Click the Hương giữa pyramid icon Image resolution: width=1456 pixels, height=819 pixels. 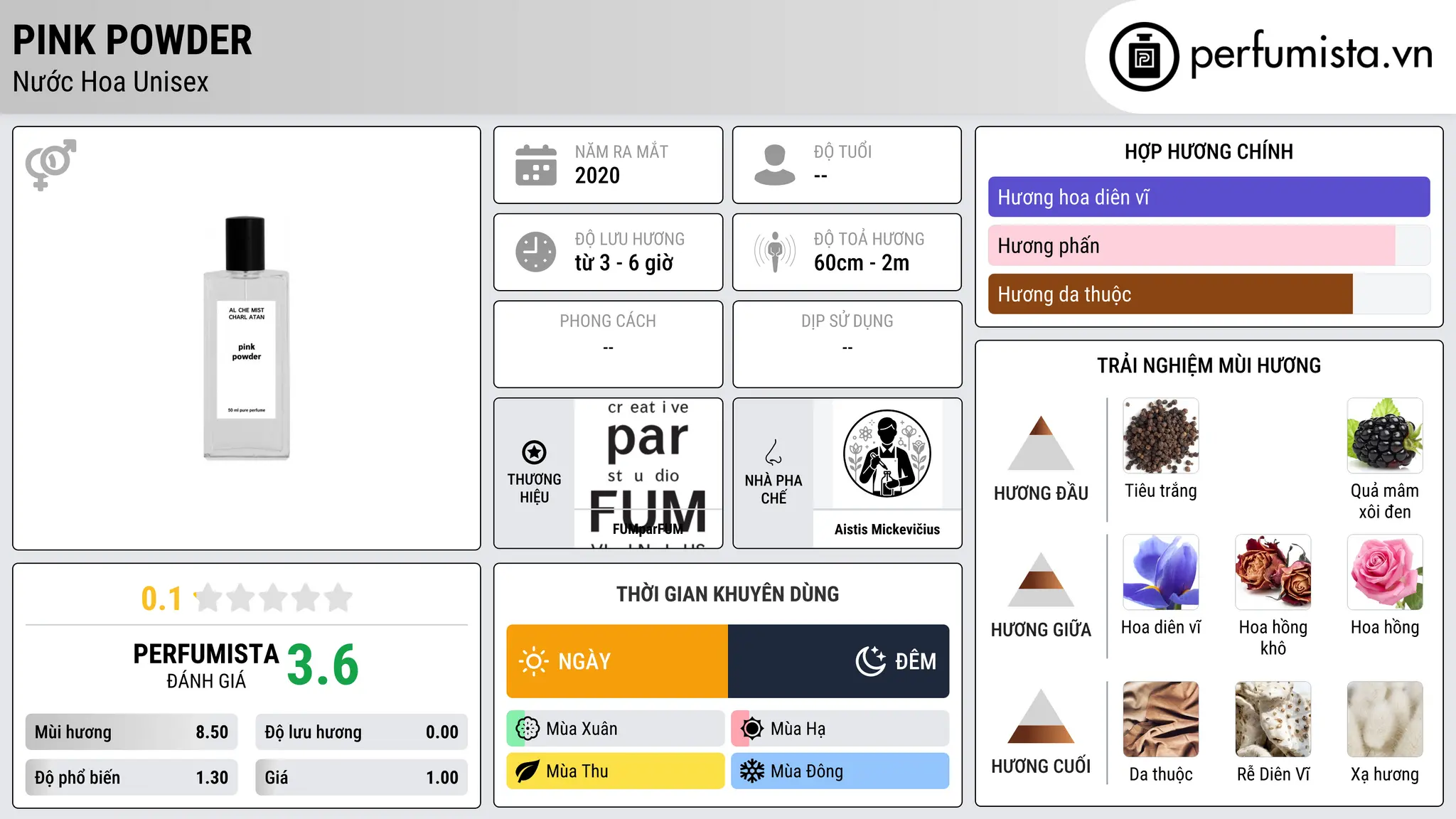click(x=1041, y=579)
